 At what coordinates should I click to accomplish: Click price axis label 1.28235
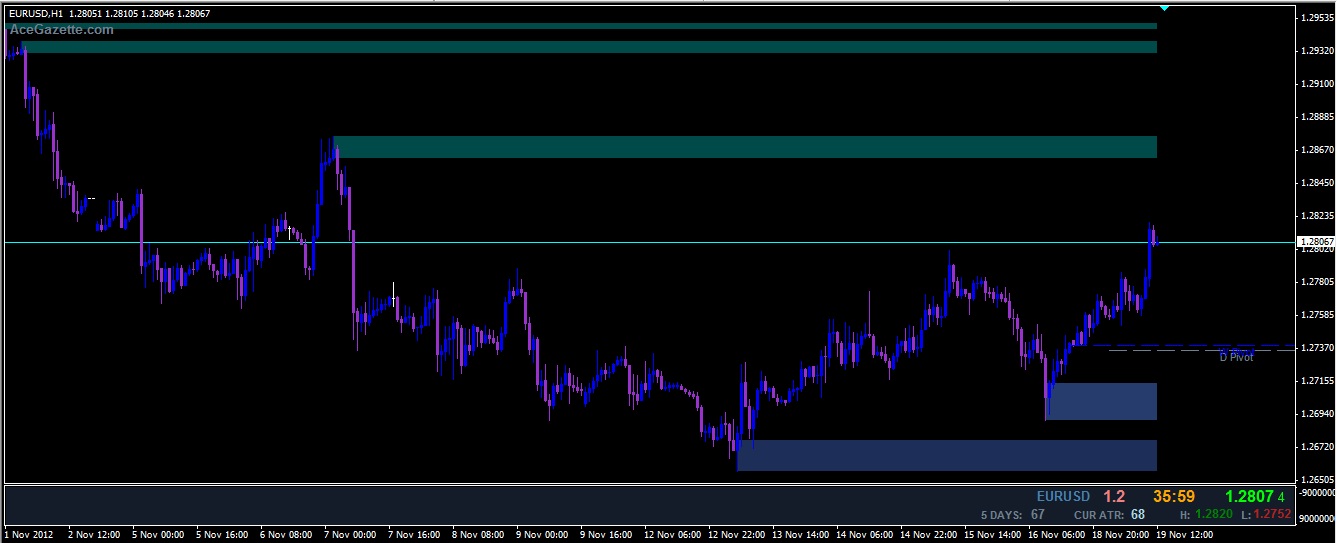point(1316,216)
